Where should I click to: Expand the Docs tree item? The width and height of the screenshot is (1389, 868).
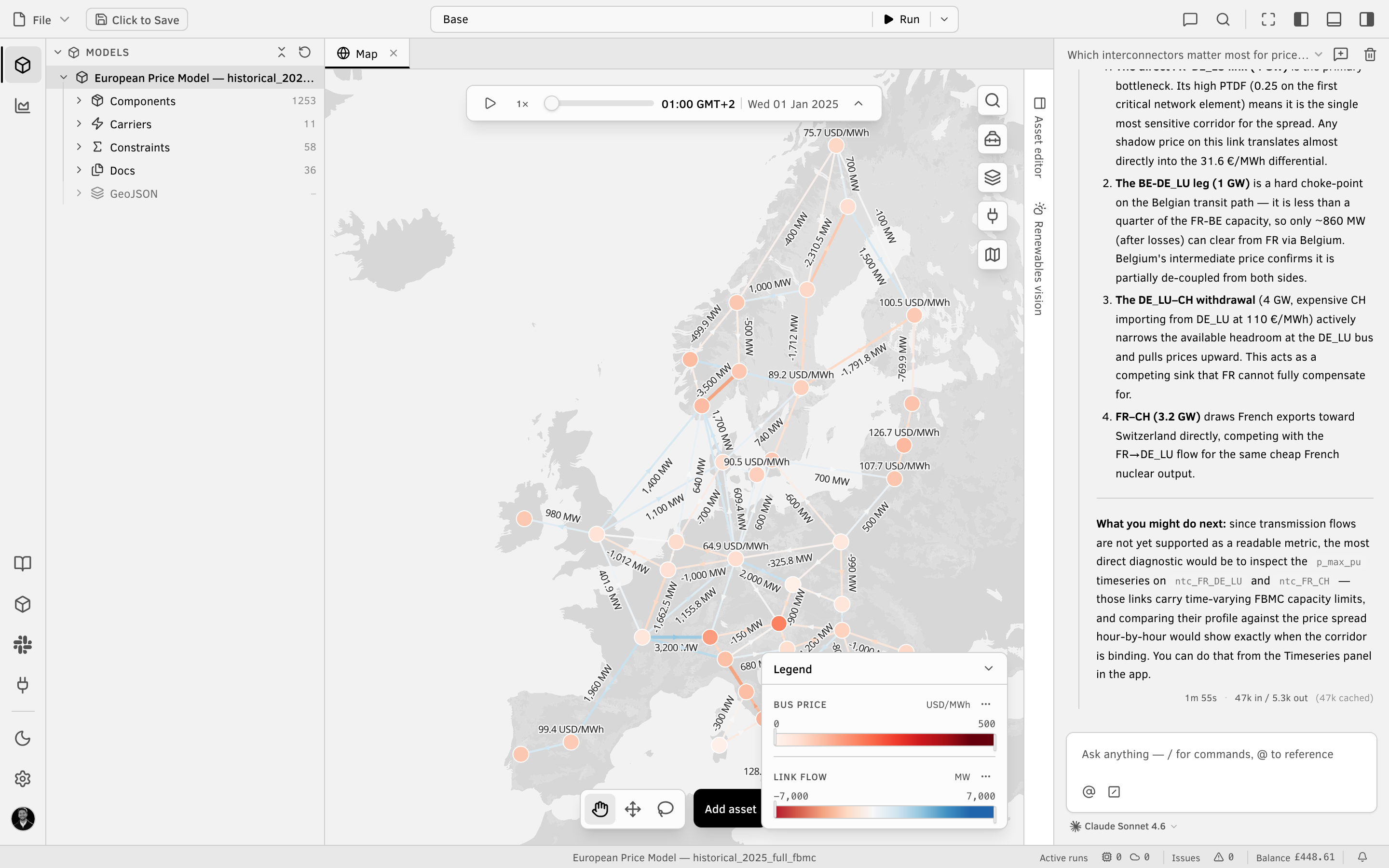[79, 170]
